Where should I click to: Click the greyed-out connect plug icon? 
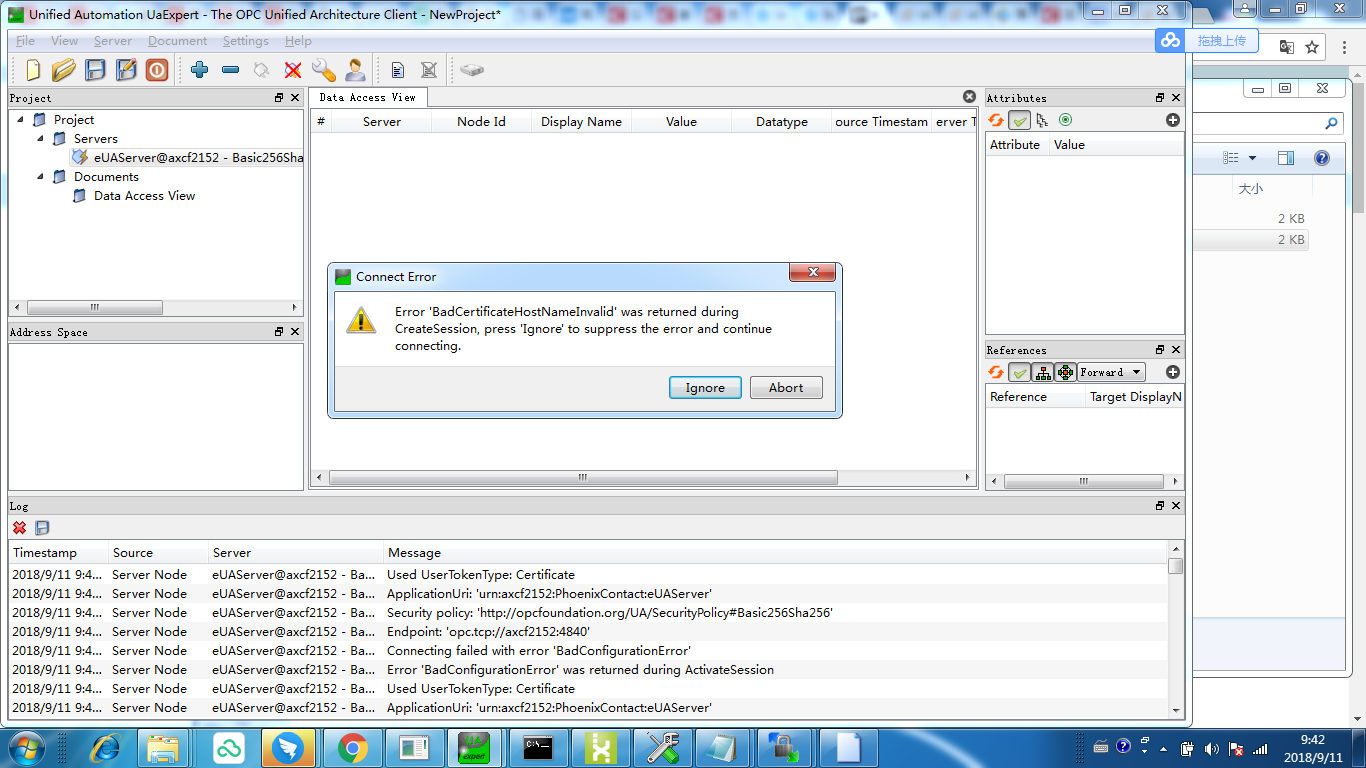click(x=261, y=70)
